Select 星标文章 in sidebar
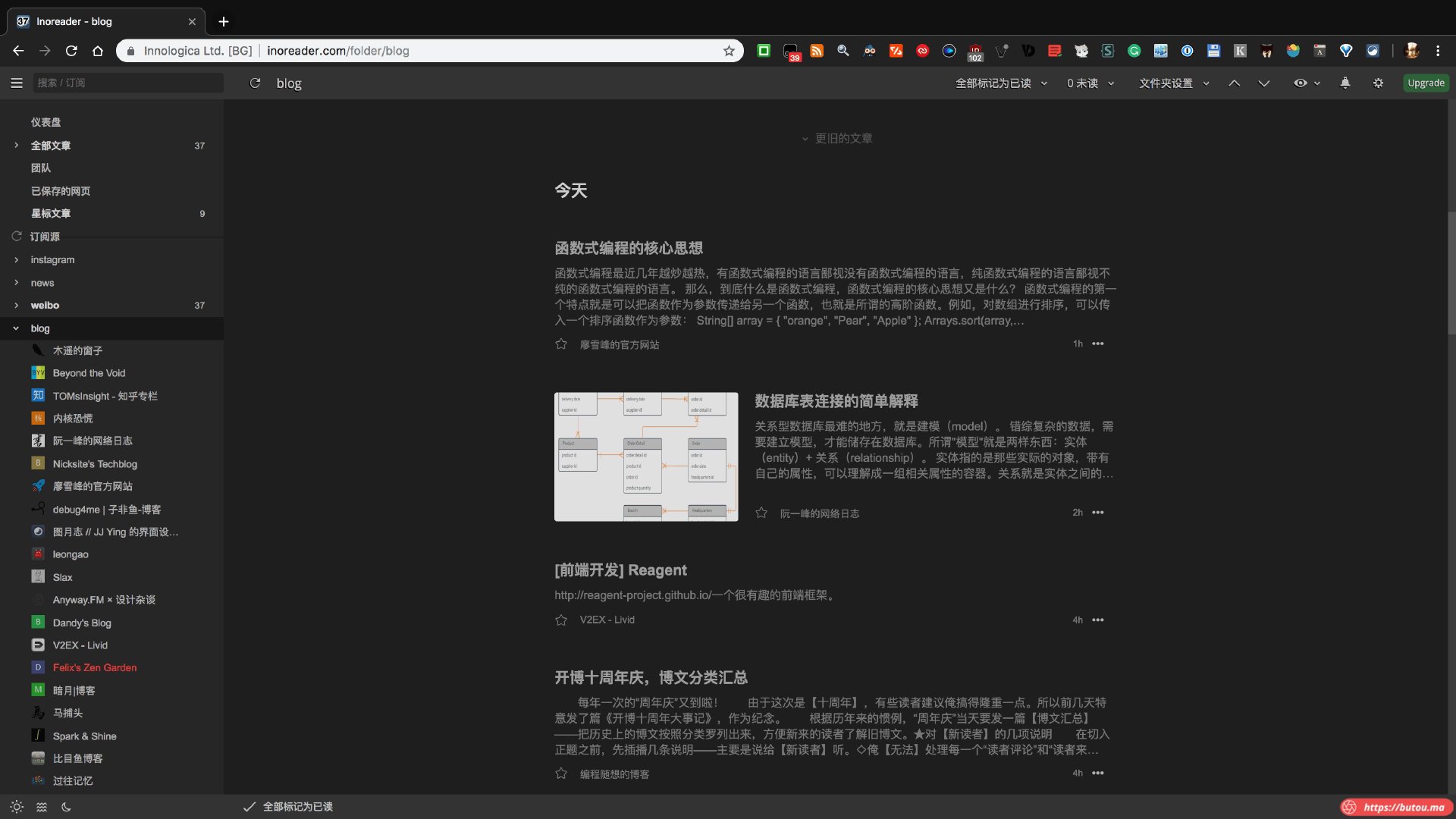This screenshot has width=1456, height=819. coord(51,214)
